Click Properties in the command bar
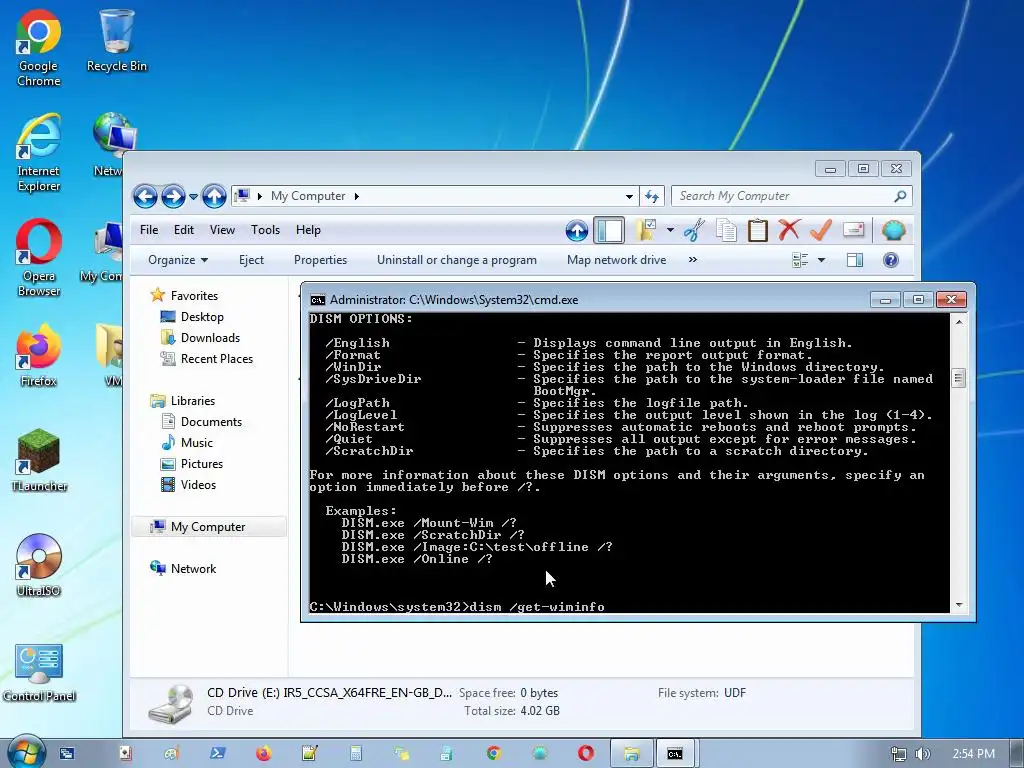Viewport: 1024px width, 768px height. coord(320,260)
